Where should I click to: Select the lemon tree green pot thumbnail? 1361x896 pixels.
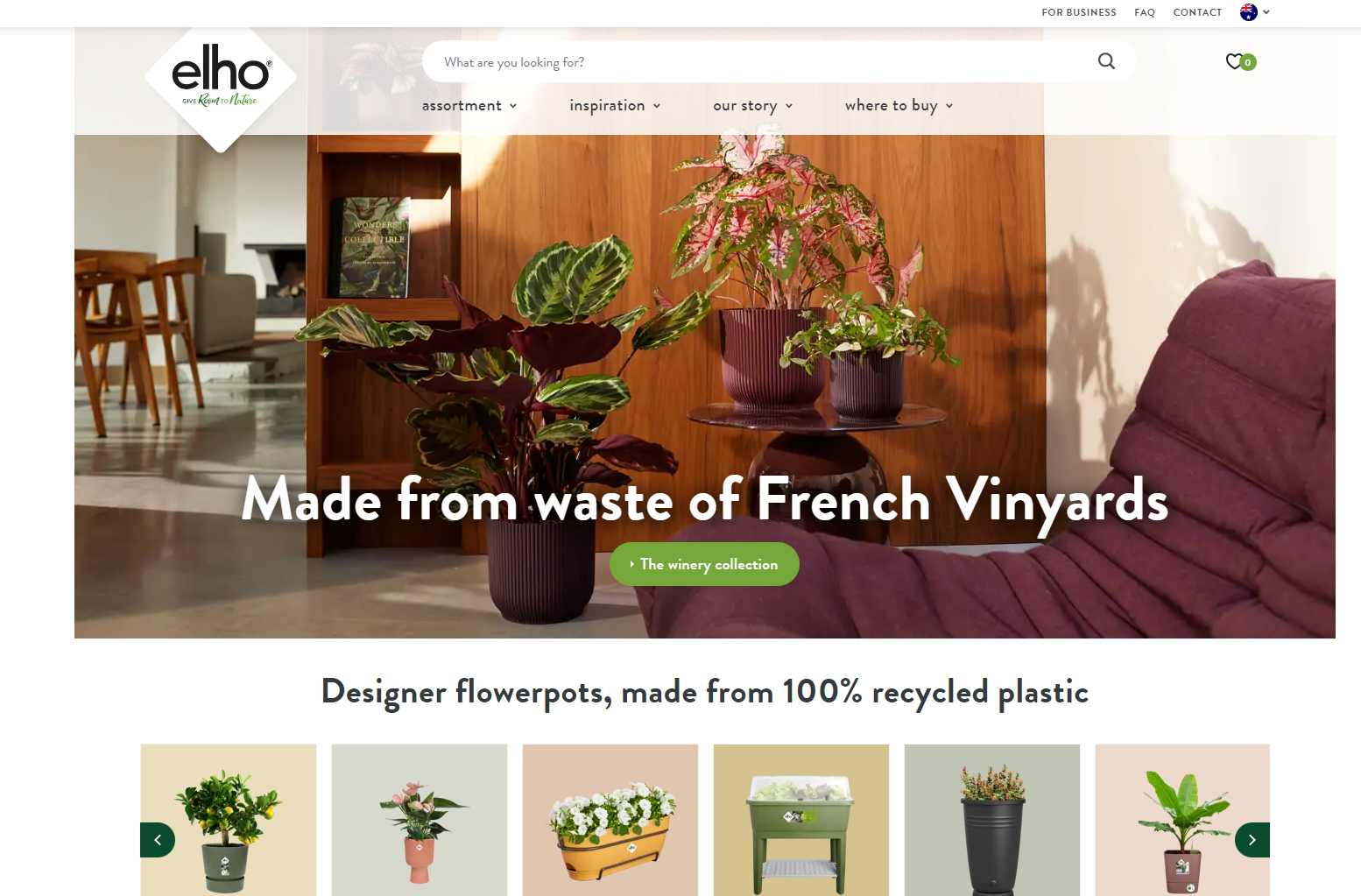click(x=229, y=820)
